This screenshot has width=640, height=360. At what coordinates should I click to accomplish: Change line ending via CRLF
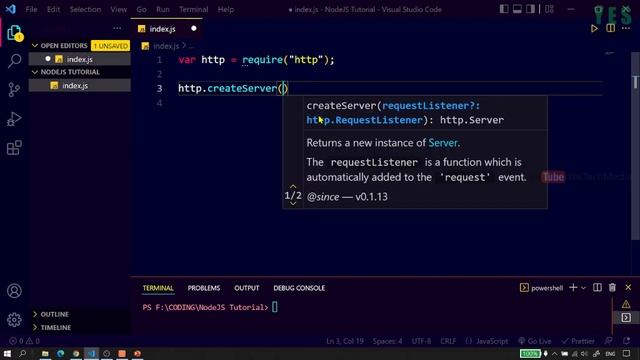coord(448,341)
